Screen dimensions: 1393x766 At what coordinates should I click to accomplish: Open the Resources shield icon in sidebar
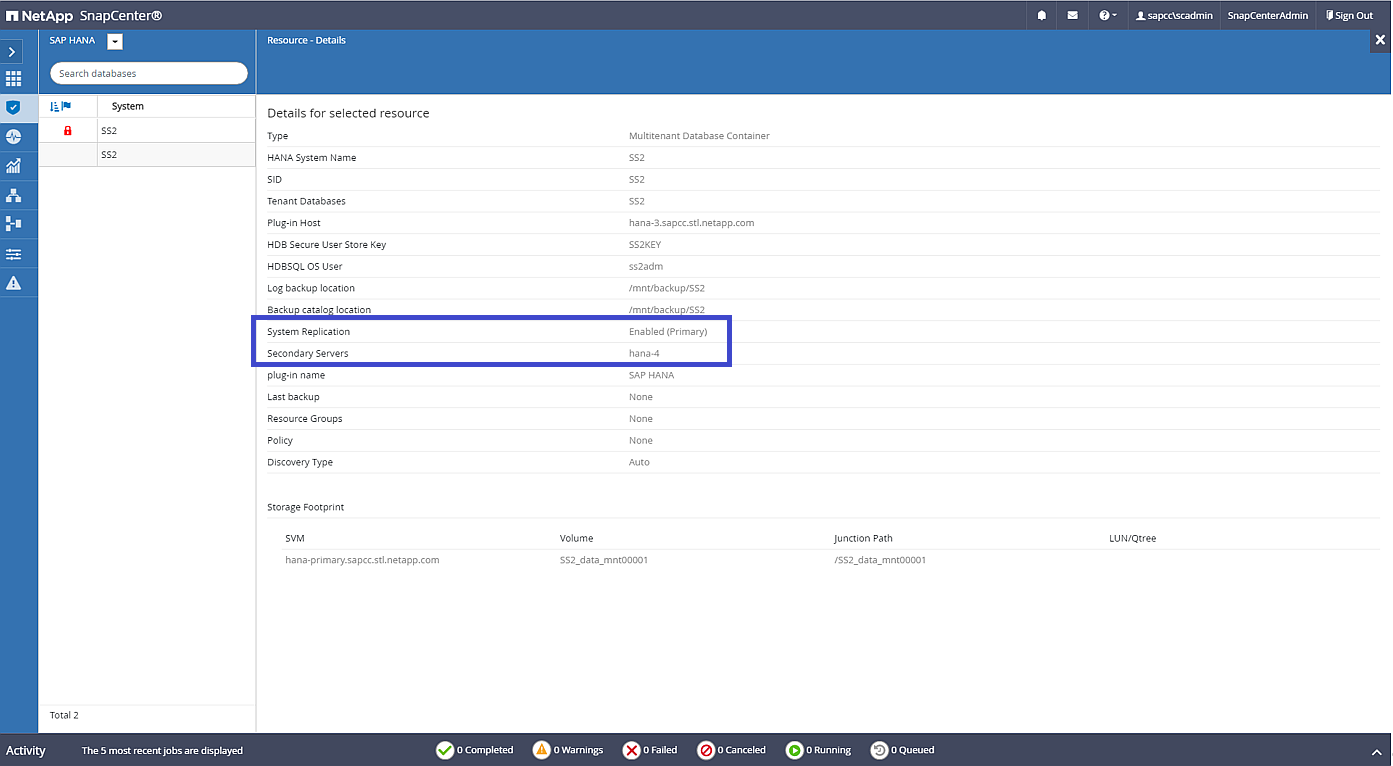13,107
